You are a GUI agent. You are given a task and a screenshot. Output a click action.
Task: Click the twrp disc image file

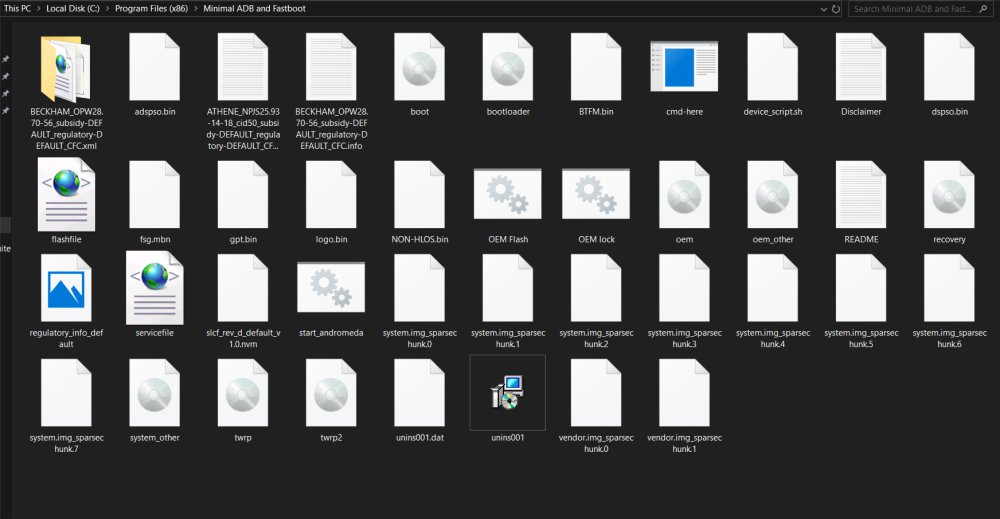(x=243, y=393)
